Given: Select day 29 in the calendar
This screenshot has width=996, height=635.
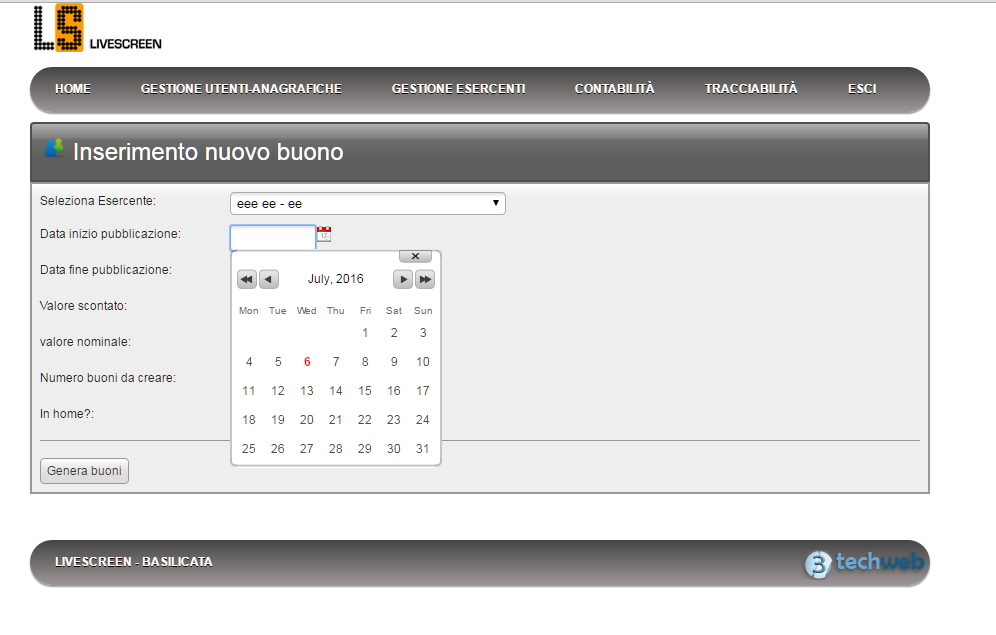Looking at the screenshot, I should point(365,449).
